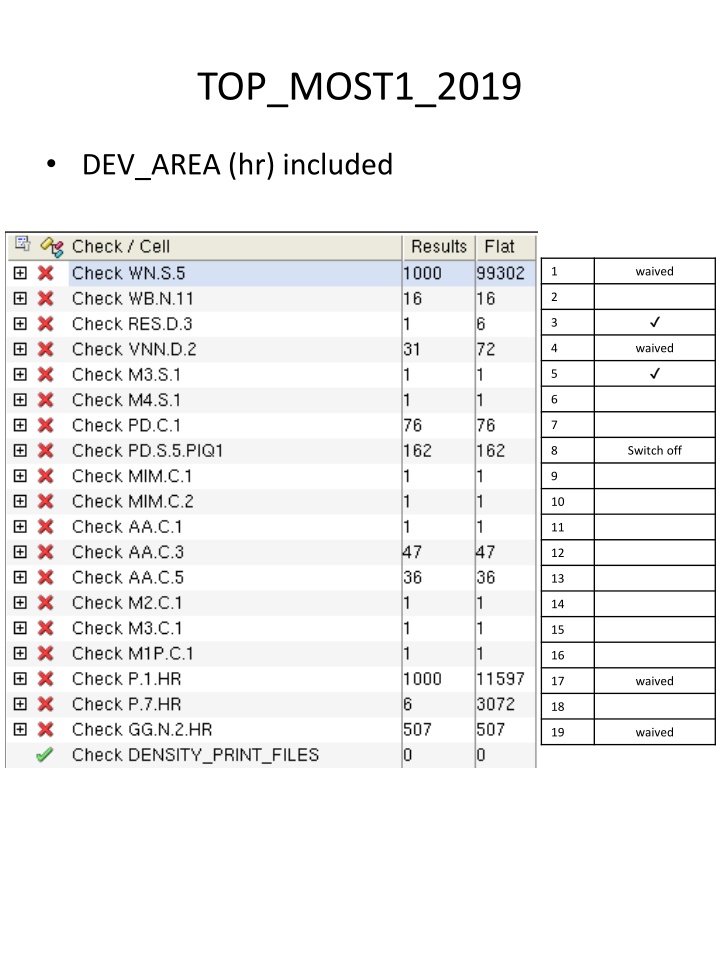This screenshot has height=960, width=720.
Task: Click red X icon of Check P.1.HR
Action: (x=45, y=679)
